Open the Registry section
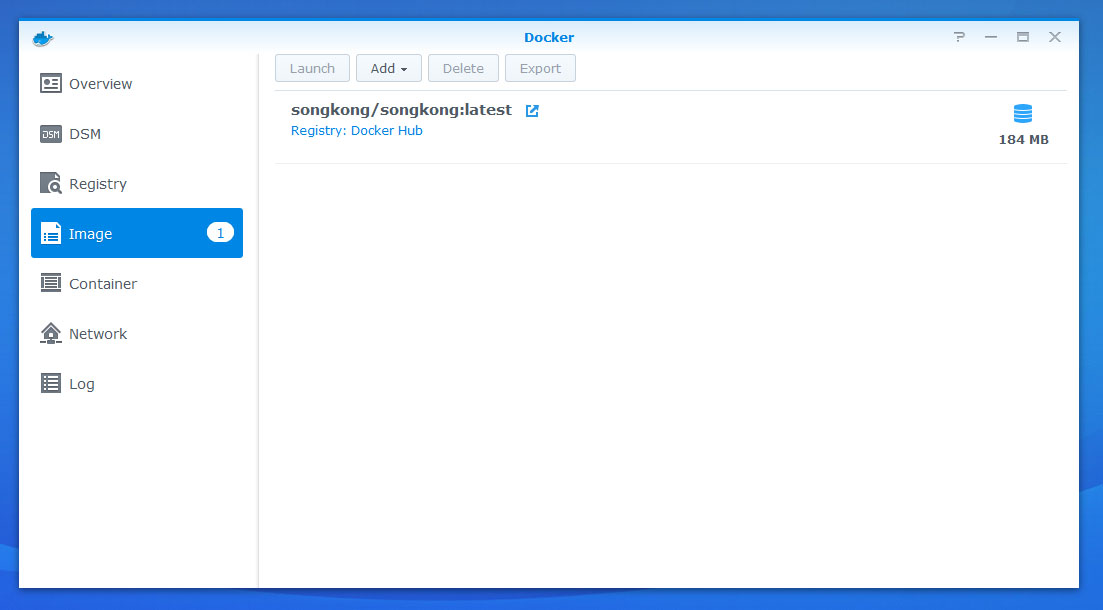1103x610 pixels. click(x=136, y=184)
